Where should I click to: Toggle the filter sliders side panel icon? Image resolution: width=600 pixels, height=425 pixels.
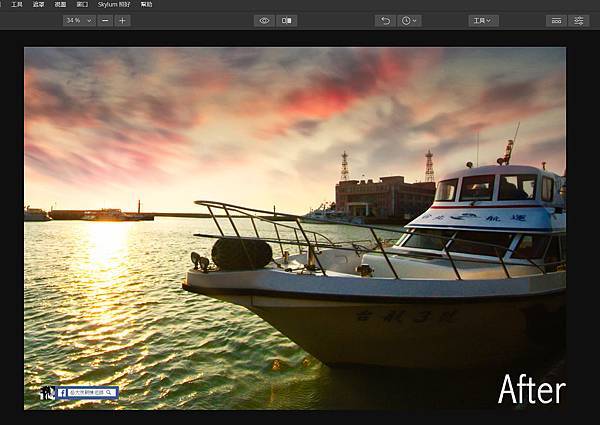click(x=579, y=21)
